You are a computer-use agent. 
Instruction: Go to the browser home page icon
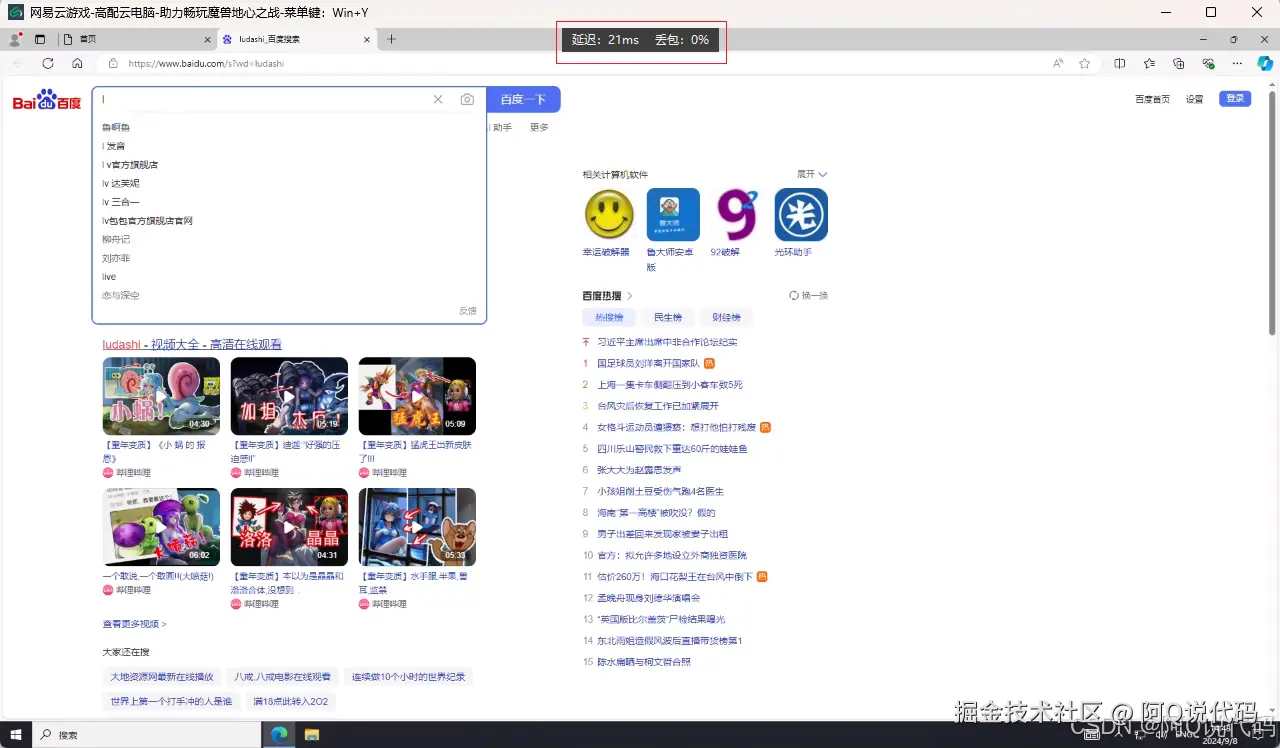point(77,63)
